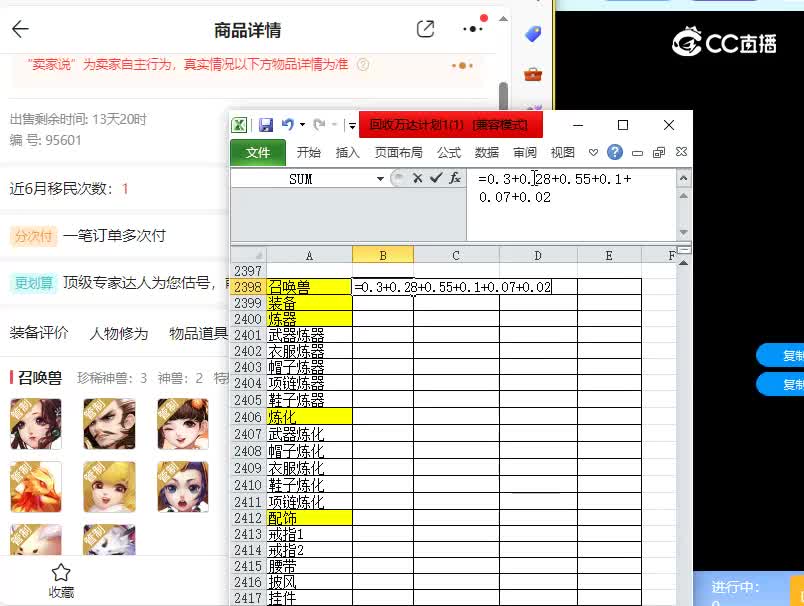Click the 文件 menu in Excel
Screen dimensions: 804x606
pos(258,152)
